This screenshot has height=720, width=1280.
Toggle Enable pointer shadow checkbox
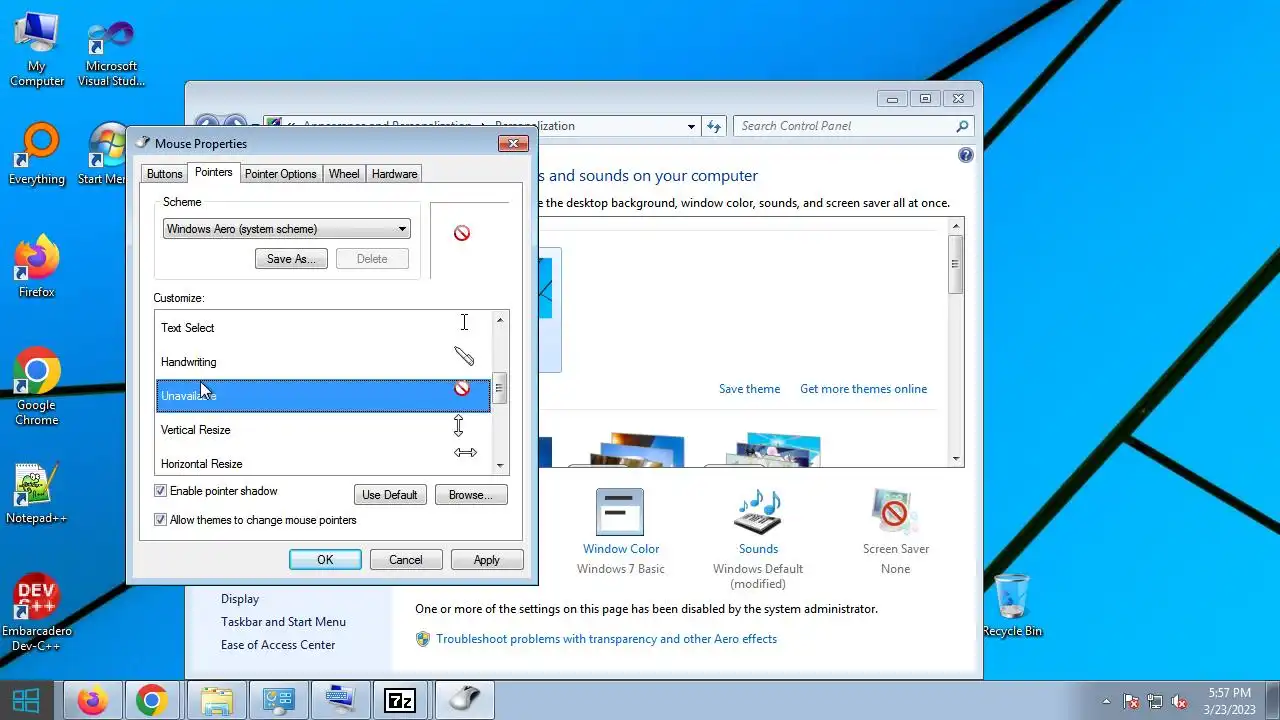click(160, 491)
